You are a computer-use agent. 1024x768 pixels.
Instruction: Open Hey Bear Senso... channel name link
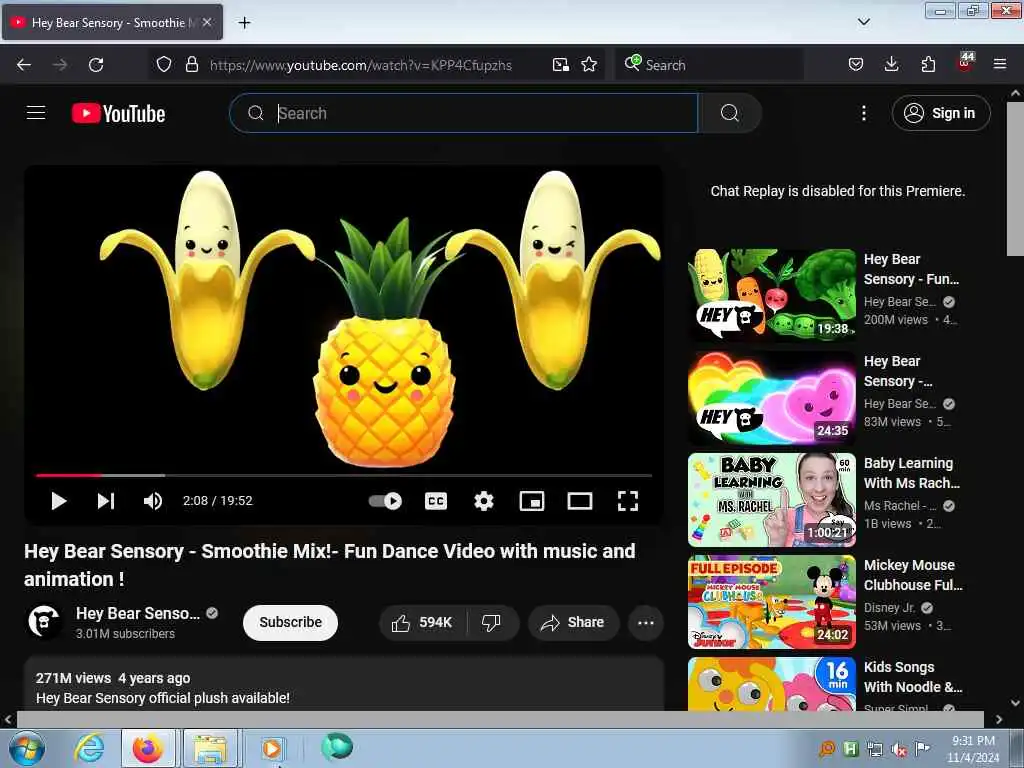138,613
